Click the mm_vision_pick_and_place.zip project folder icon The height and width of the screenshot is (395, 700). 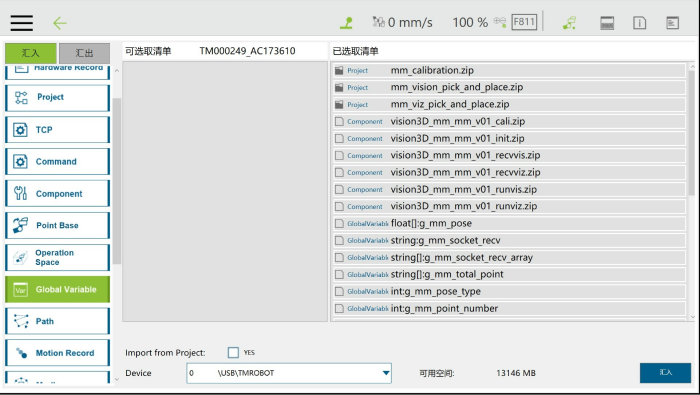click(339, 87)
